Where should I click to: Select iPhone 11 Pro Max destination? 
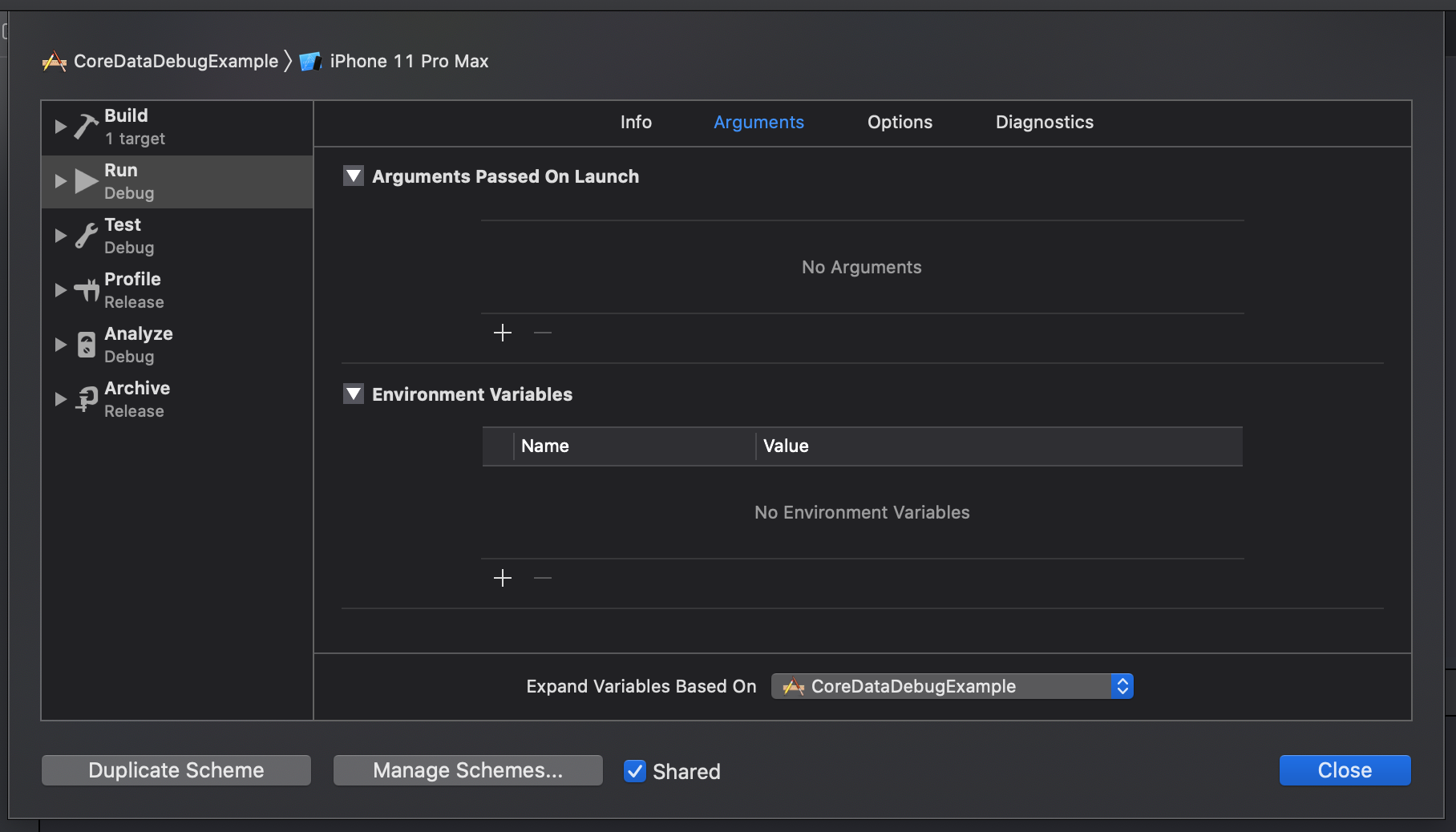point(408,62)
